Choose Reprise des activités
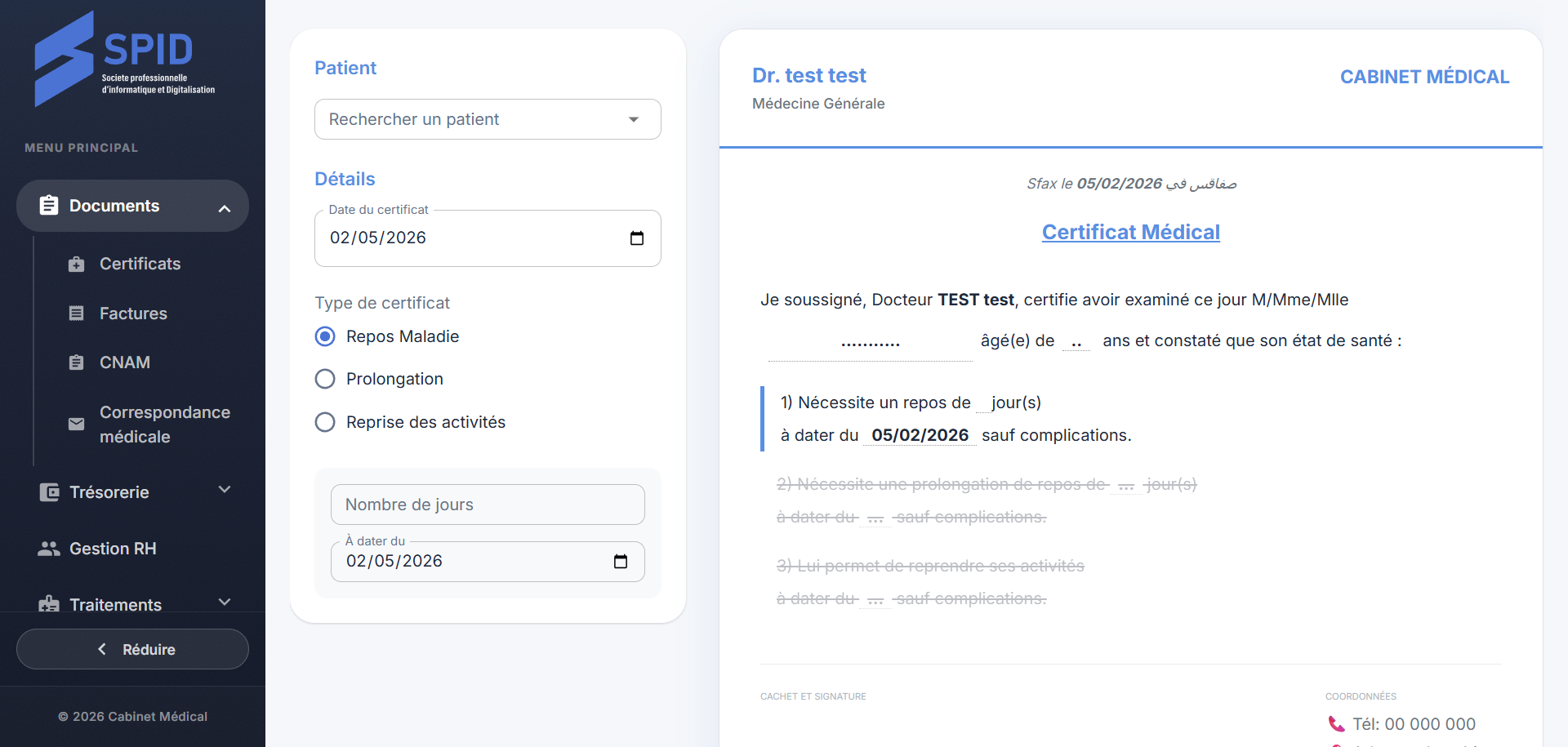This screenshot has height=747, width=1568. point(325,422)
